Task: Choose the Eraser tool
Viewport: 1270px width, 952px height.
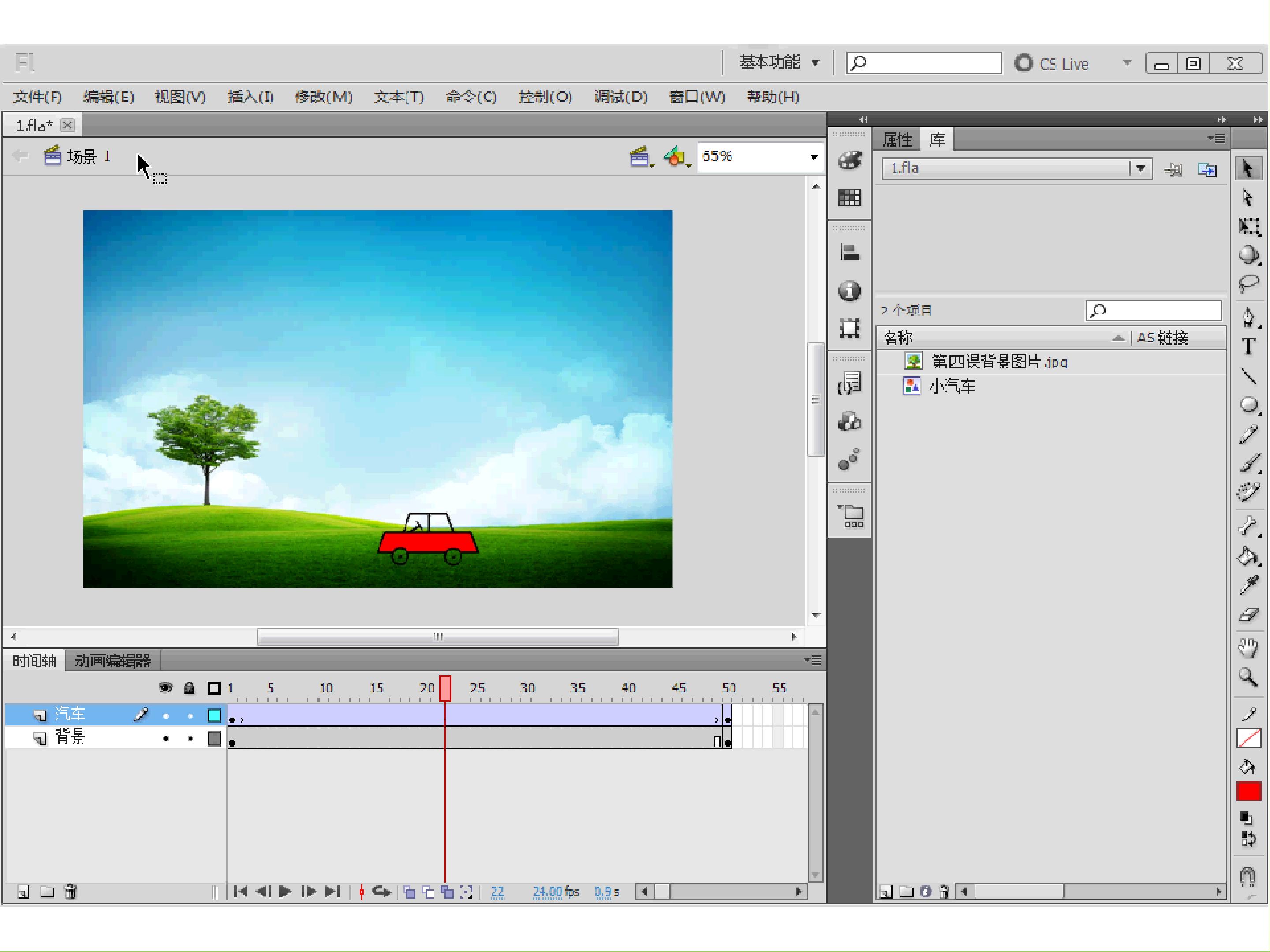Action: pyautogui.click(x=1248, y=615)
